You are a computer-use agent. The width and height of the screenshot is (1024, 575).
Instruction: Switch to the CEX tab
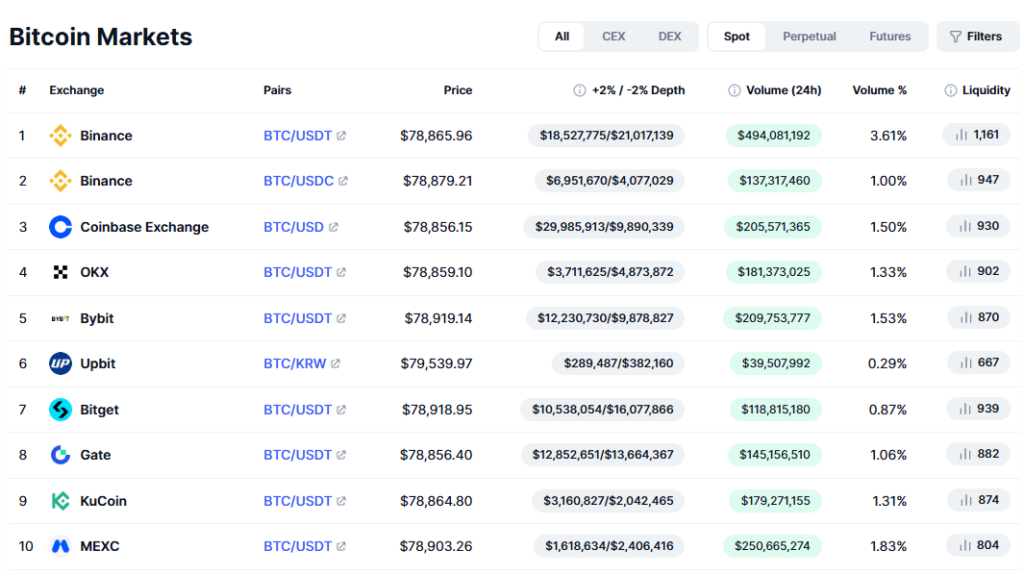pyautogui.click(x=613, y=37)
